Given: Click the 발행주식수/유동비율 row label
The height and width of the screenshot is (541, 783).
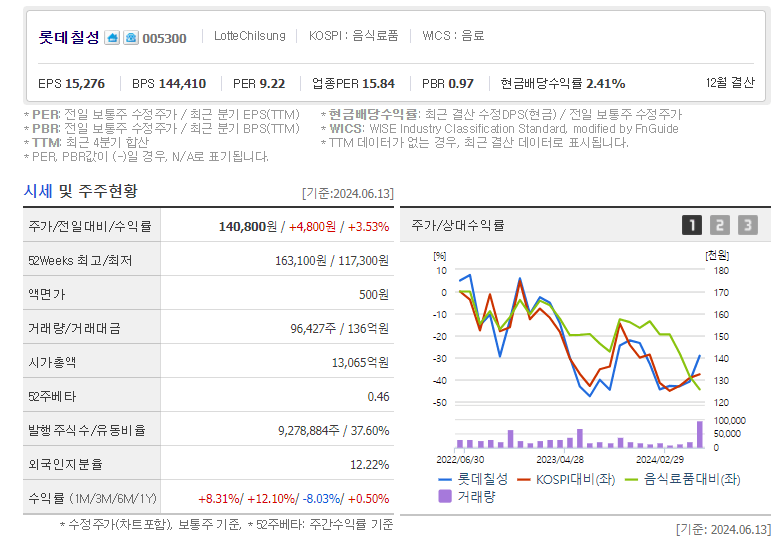Looking at the screenshot, I should point(86,431).
